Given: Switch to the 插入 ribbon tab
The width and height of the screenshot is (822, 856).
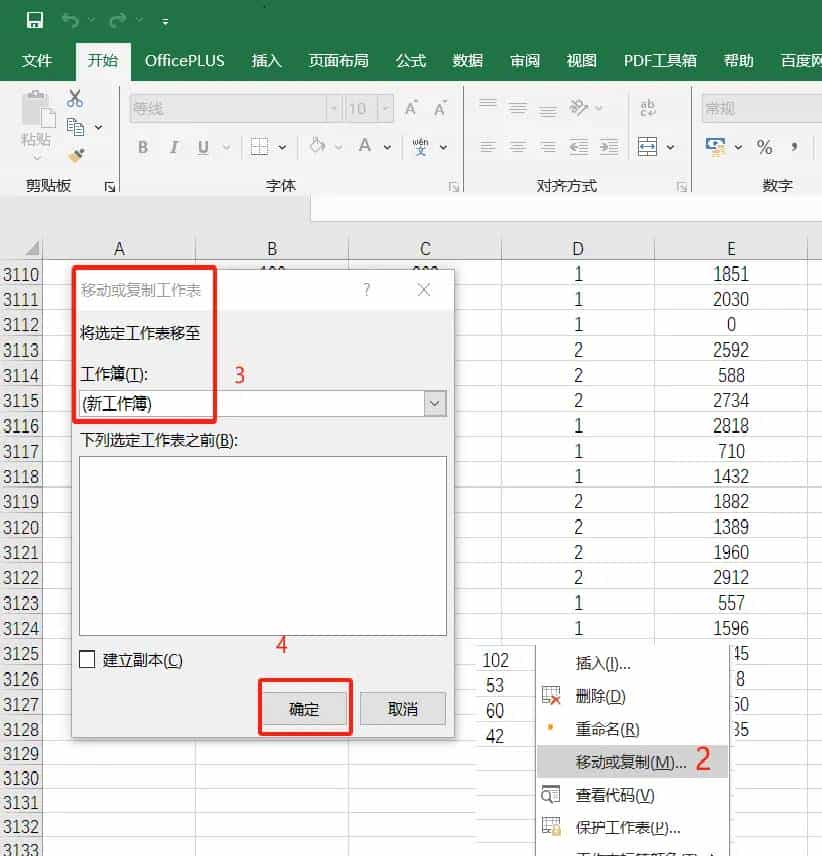Looking at the screenshot, I should click(x=267, y=61).
